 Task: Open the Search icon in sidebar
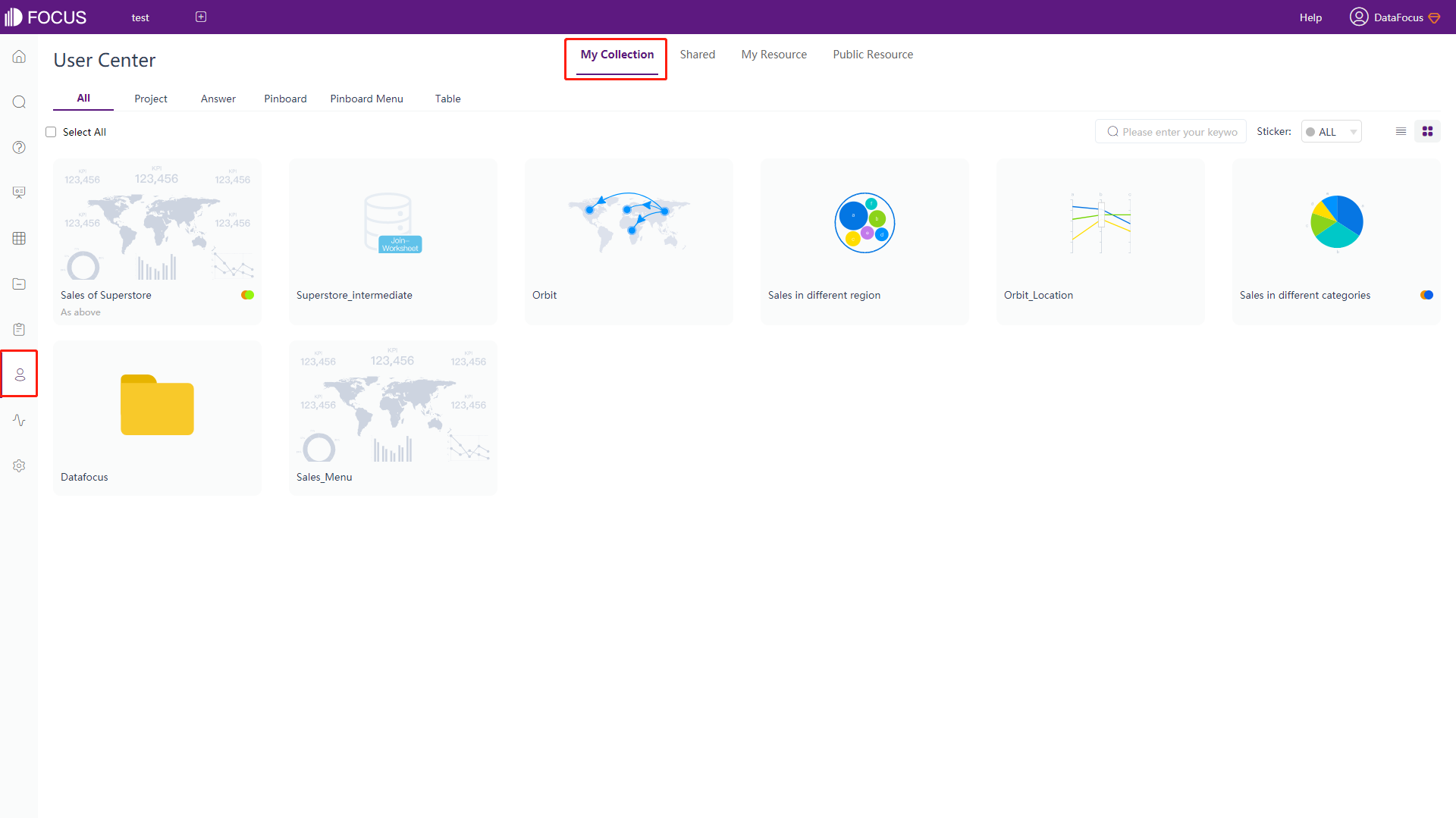(x=19, y=102)
